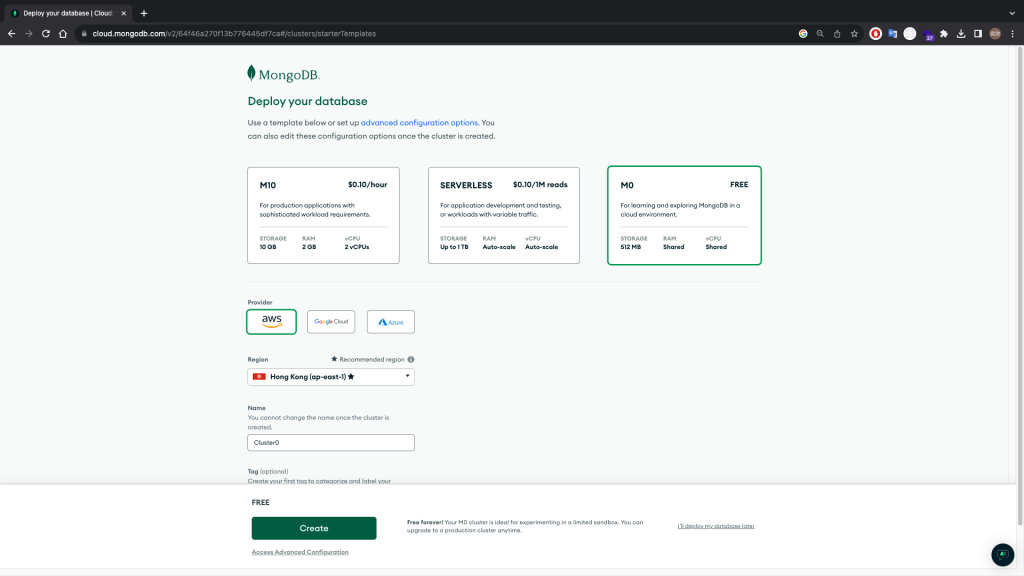Viewport: 1024px width, 576px height.
Task: Open the Google Translate extension icon
Action: click(893, 33)
